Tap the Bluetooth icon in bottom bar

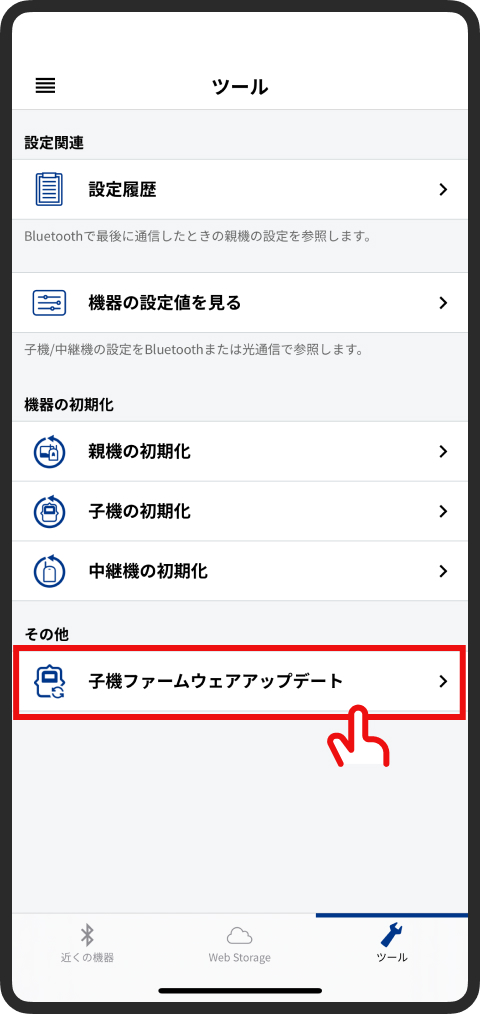click(87, 934)
